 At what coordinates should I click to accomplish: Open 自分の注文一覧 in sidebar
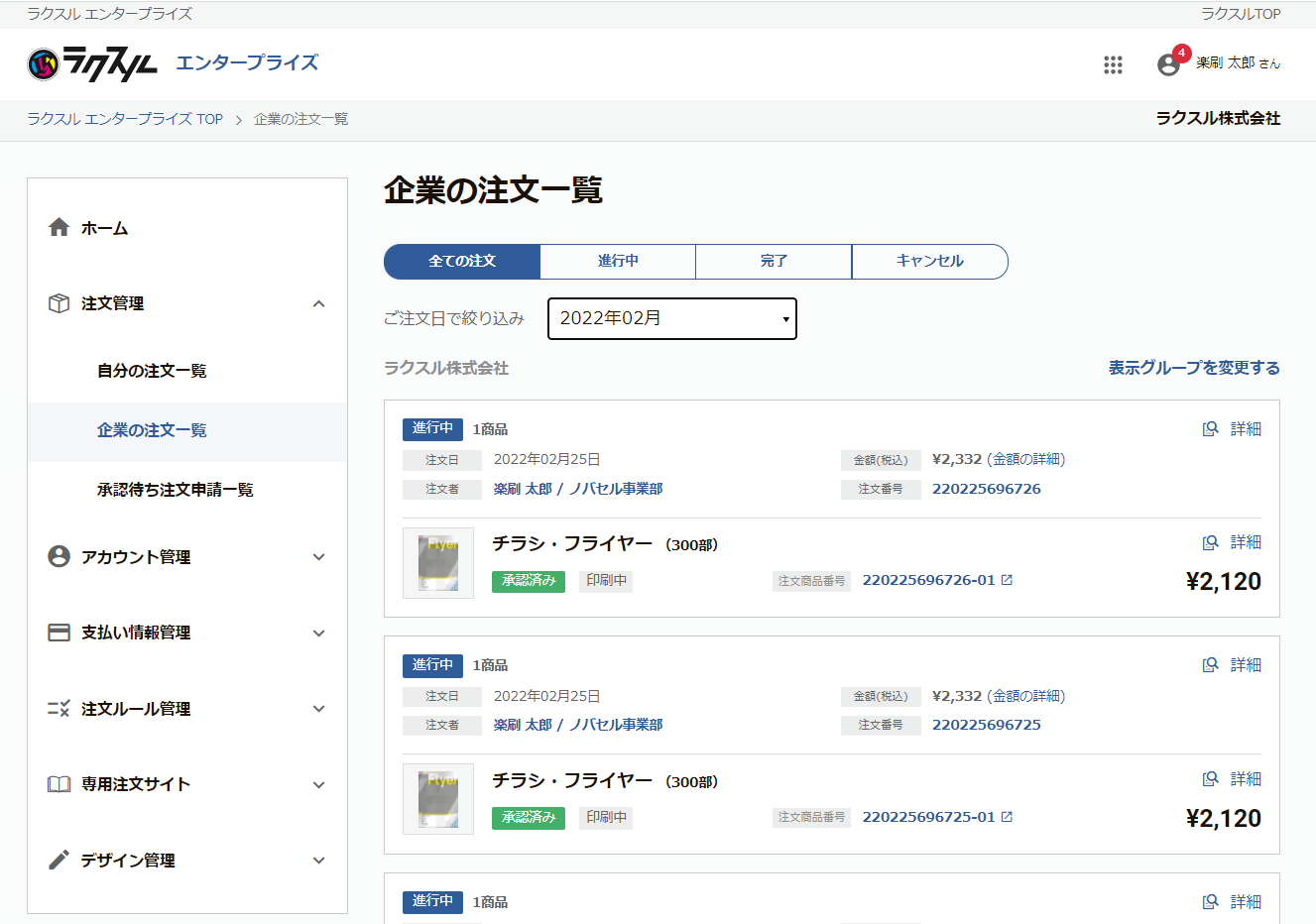pyautogui.click(x=152, y=371)
